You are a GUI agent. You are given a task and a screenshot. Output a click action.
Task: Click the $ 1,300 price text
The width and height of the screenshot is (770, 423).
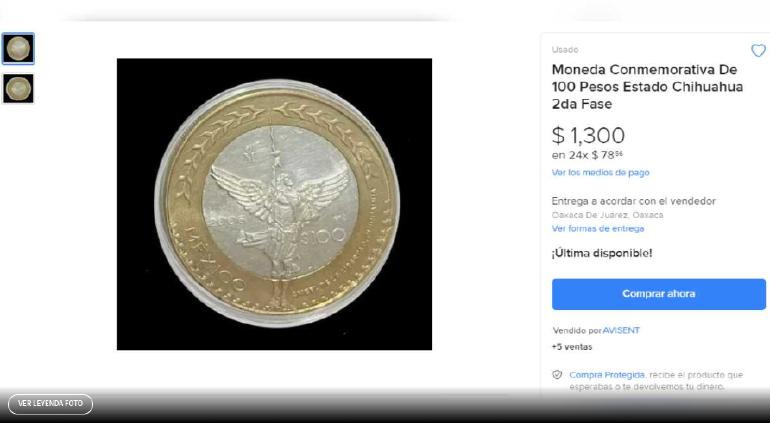click(x=588, y=135)
